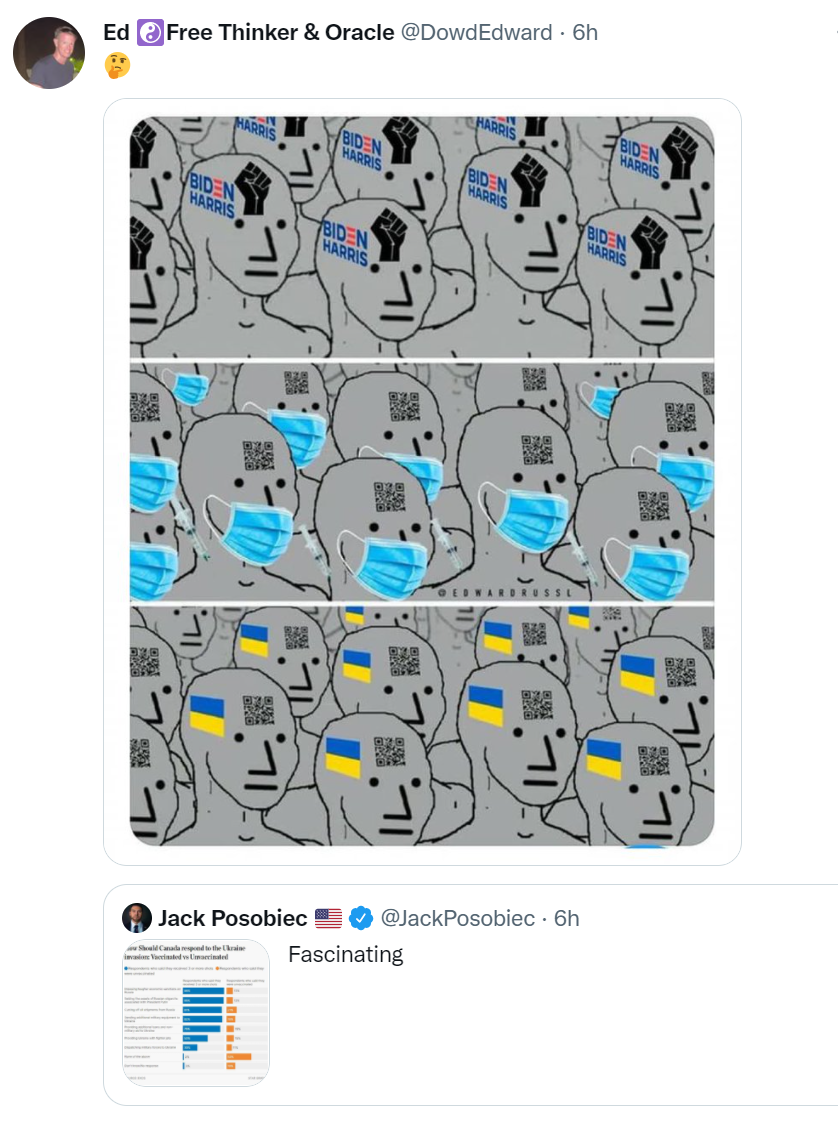838x1126 pixels.
Task: Click the 6h timestamp on Ed's tweet
Action: [585, 33]
